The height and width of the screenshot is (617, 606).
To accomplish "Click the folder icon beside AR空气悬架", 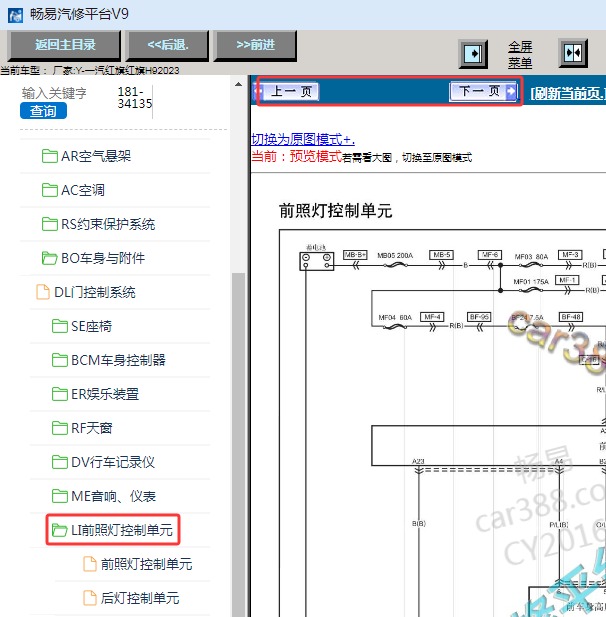I will pos(50,156).
